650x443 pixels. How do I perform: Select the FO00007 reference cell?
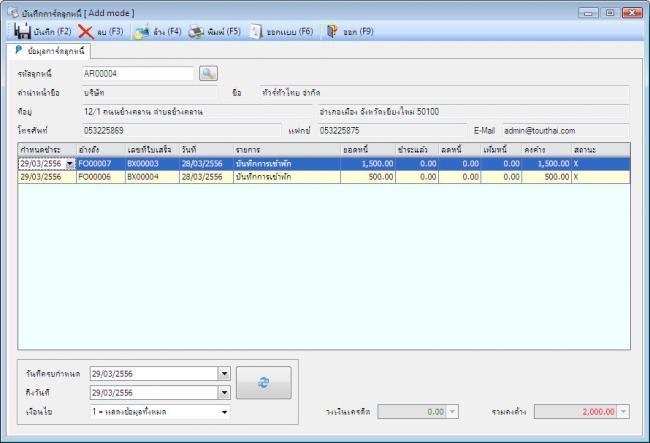[x=101, y=164]
